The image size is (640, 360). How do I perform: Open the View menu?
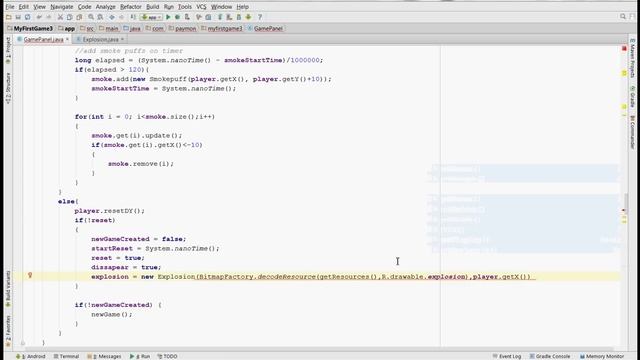(39, 7)
